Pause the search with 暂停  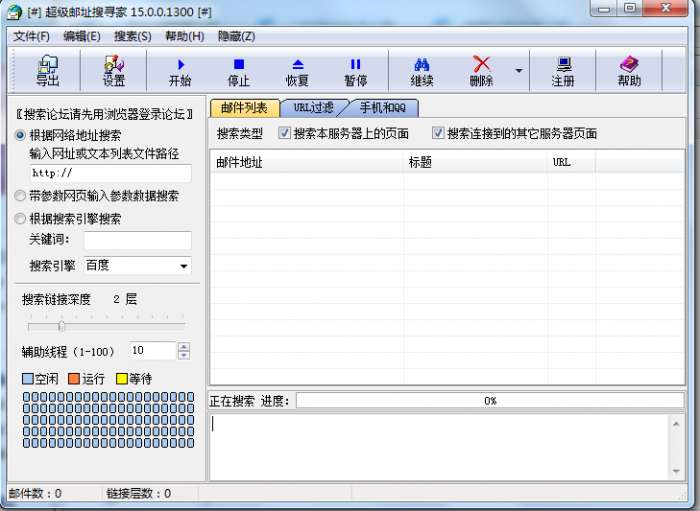point(356,72)
